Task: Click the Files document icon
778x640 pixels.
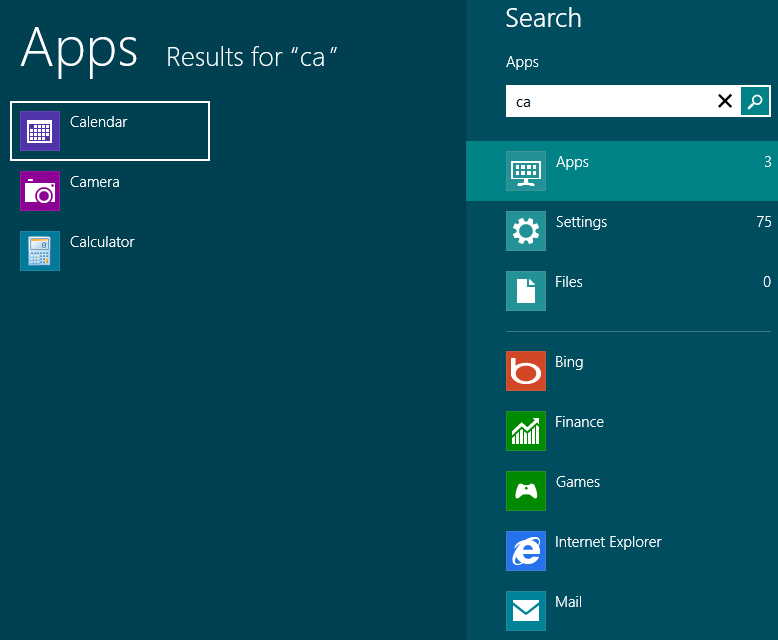Action: pyautogui.click(x=526, y=291)
